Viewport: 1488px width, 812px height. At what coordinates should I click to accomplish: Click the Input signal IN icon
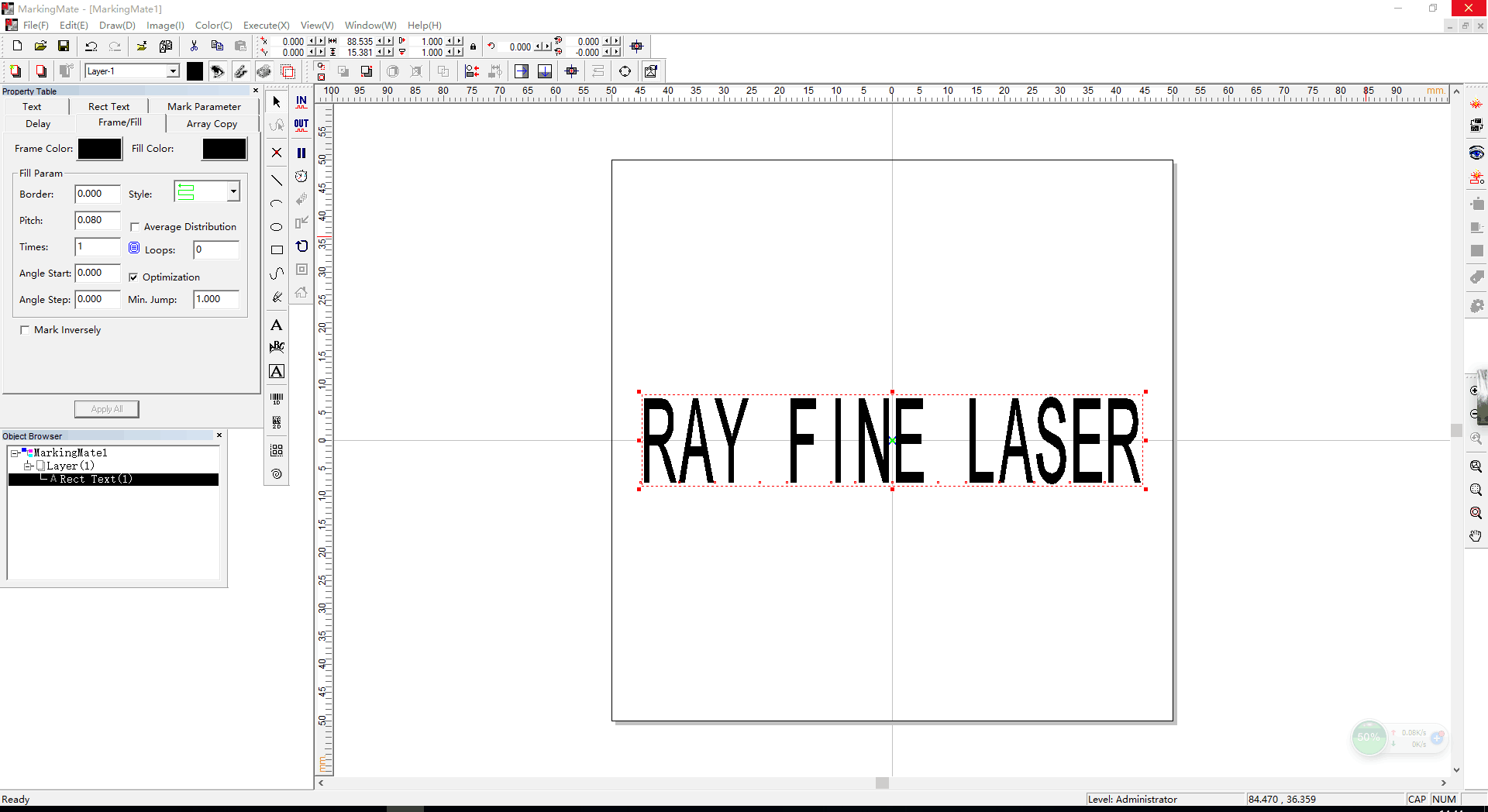[x=301, y=101]
